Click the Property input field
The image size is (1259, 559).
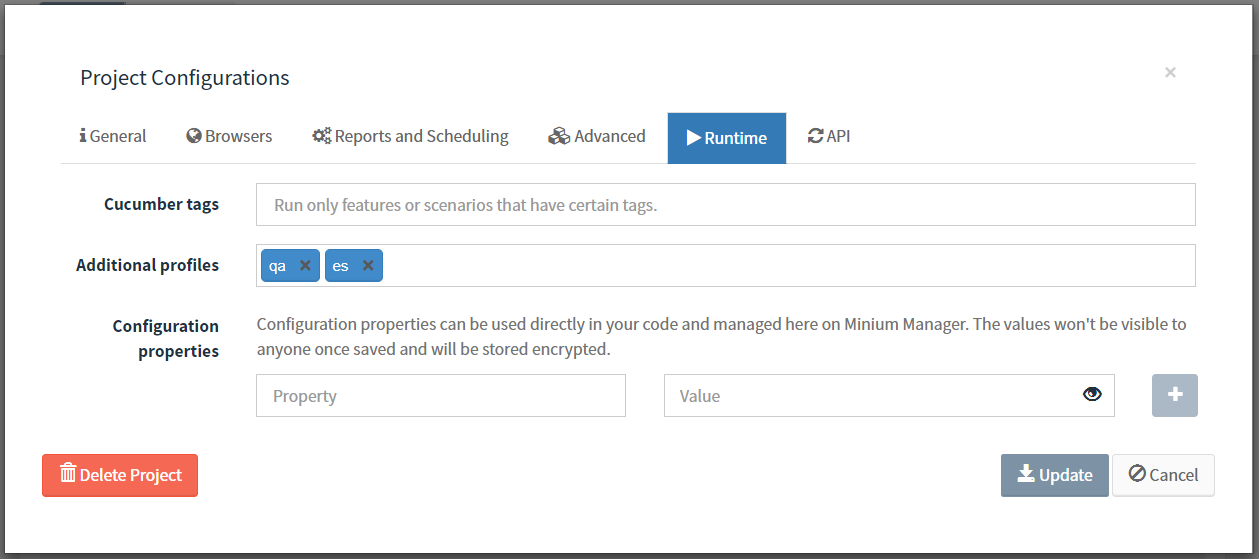pyautogui.click(x=441, y=396)
